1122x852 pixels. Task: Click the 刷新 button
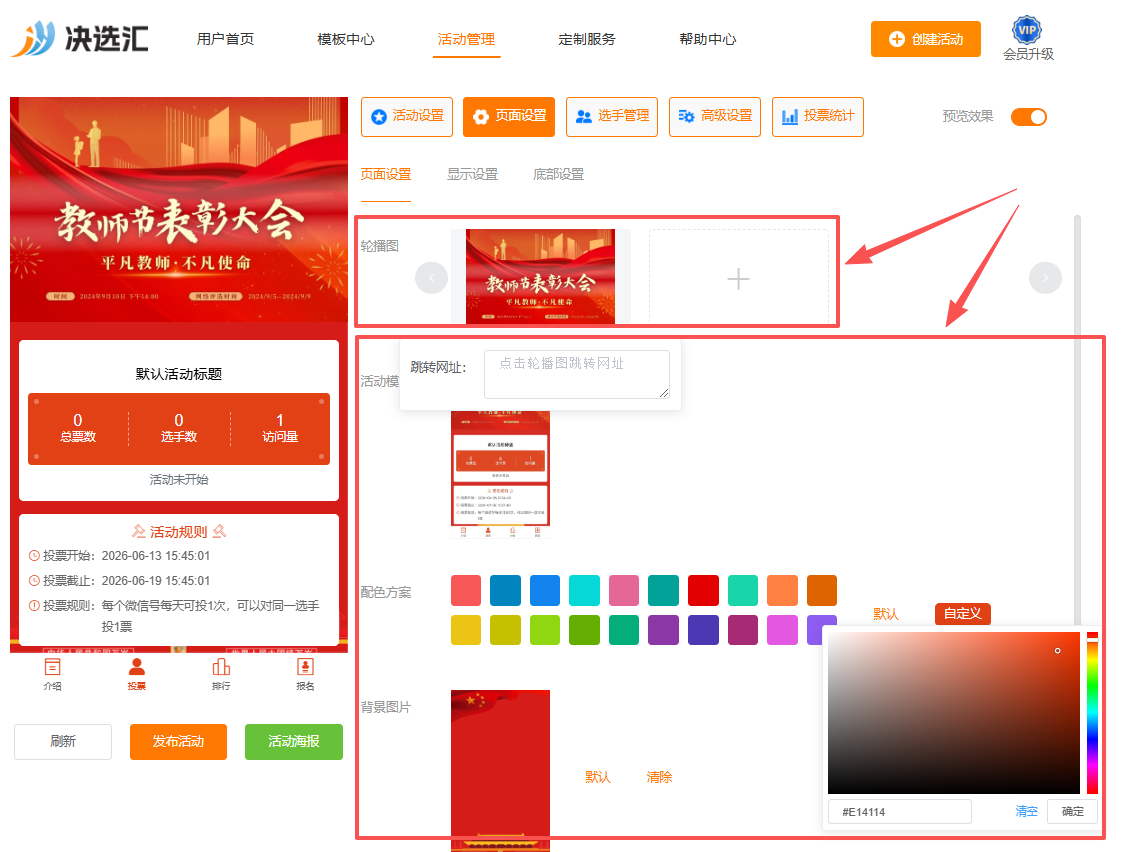click(x=63, y=742)
